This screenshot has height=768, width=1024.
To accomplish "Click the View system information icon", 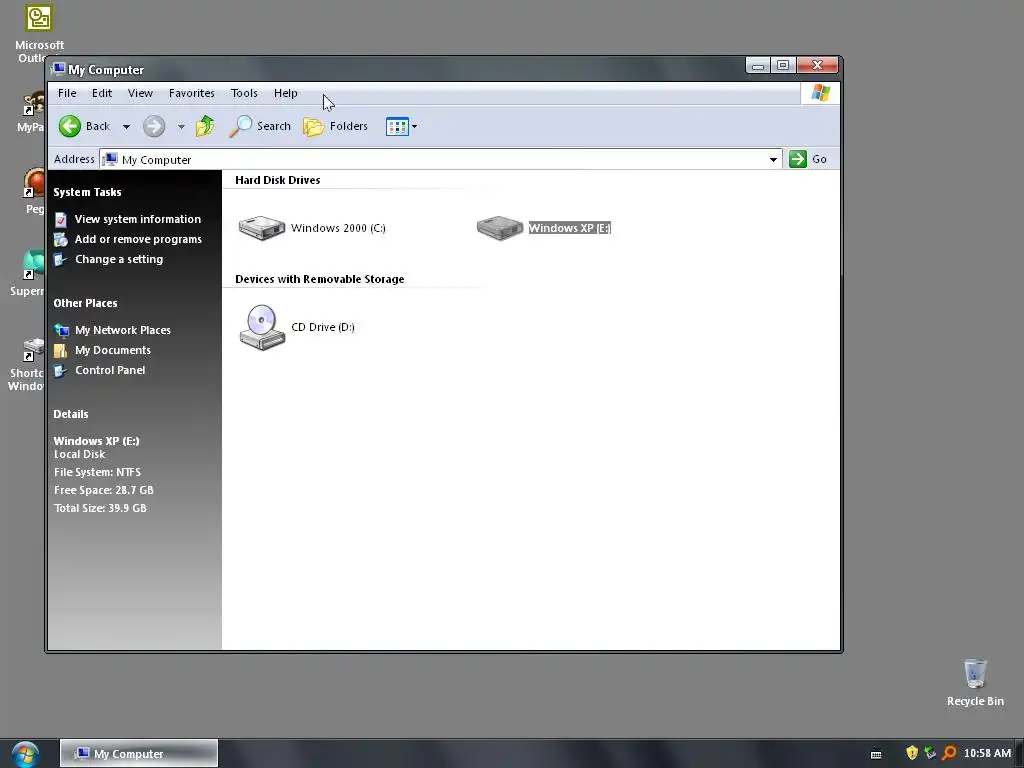I will pos(61,219).
